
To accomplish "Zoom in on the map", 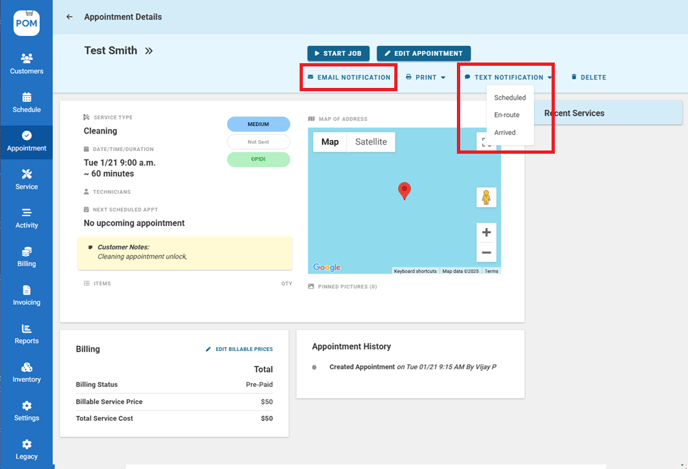I will [486, 232].
